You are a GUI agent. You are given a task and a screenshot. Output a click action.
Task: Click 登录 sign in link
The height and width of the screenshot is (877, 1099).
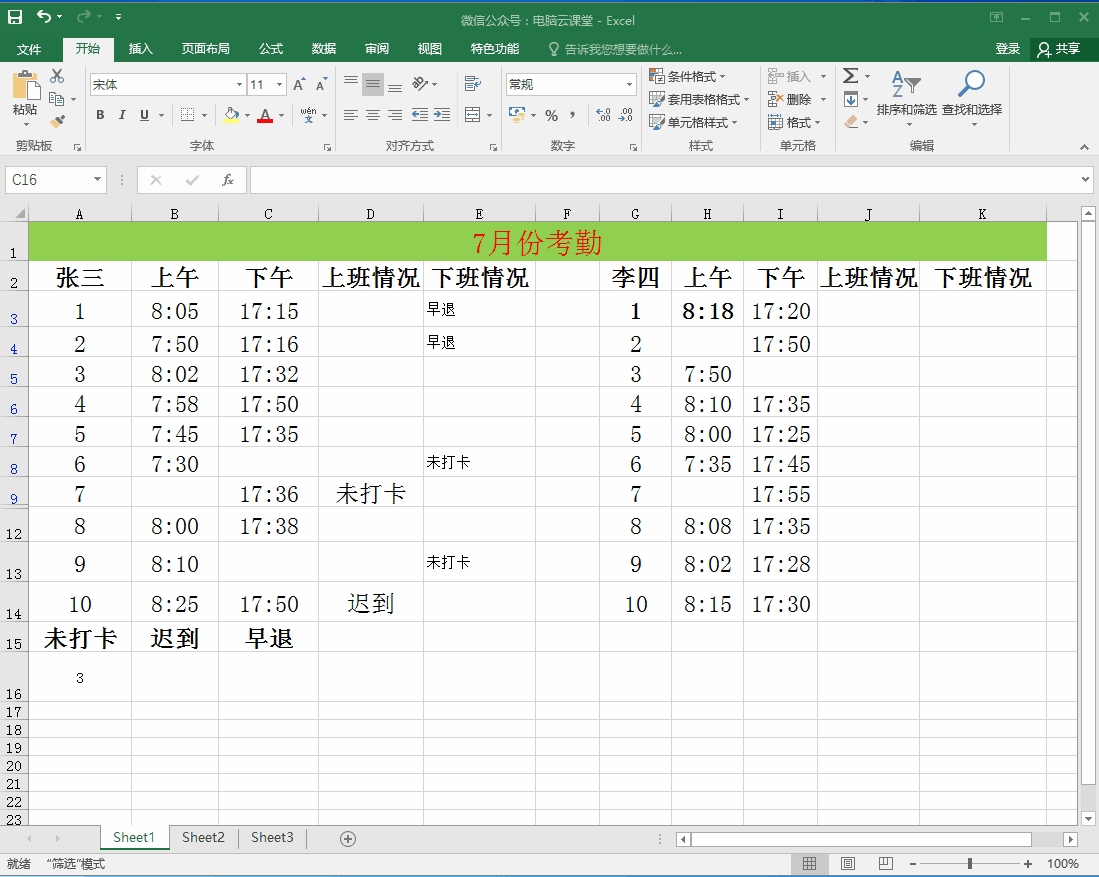tap(1008, 49)
